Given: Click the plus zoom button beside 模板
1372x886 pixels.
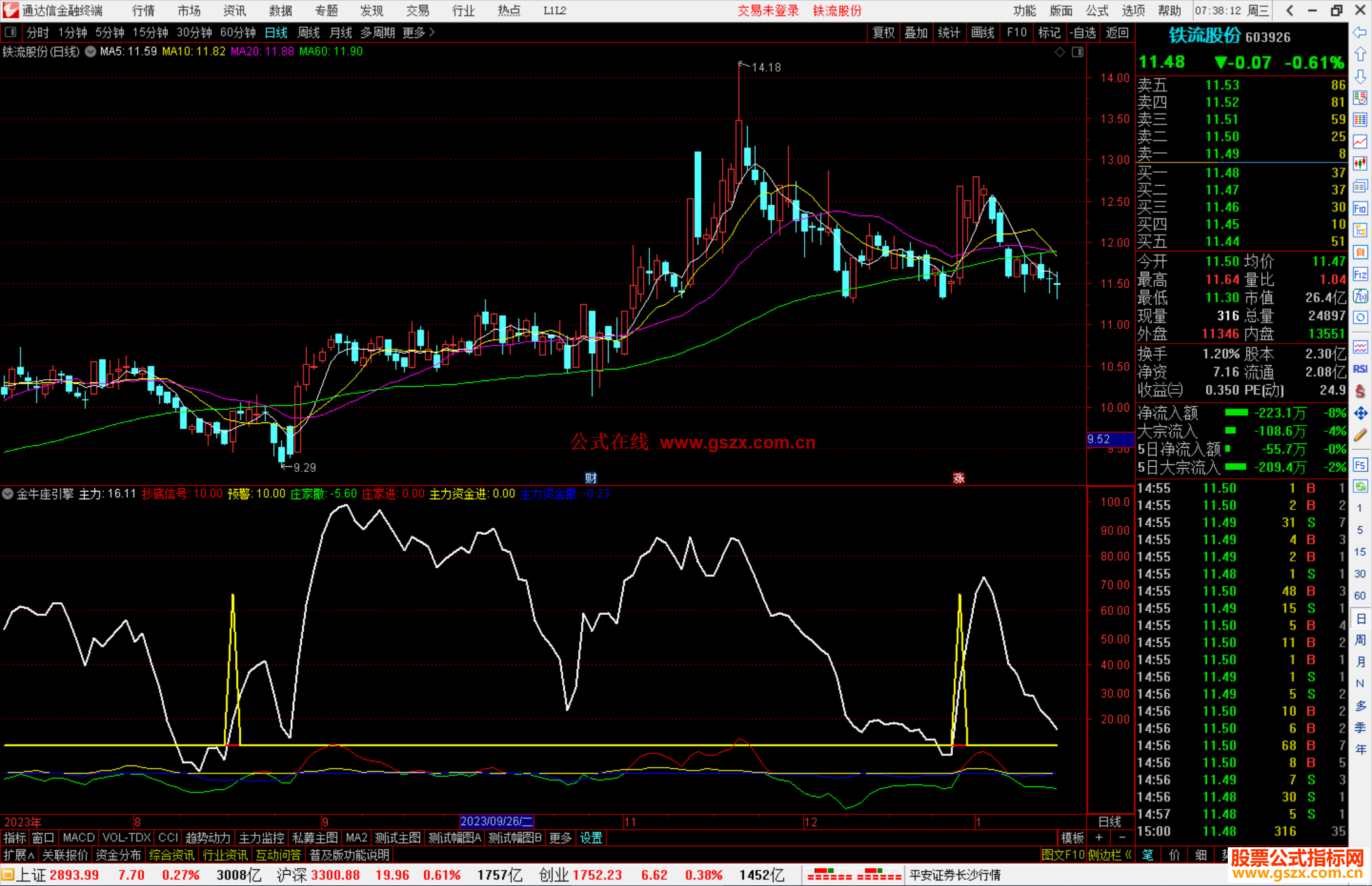Looking at the screenshot, I should [1099, 838].
